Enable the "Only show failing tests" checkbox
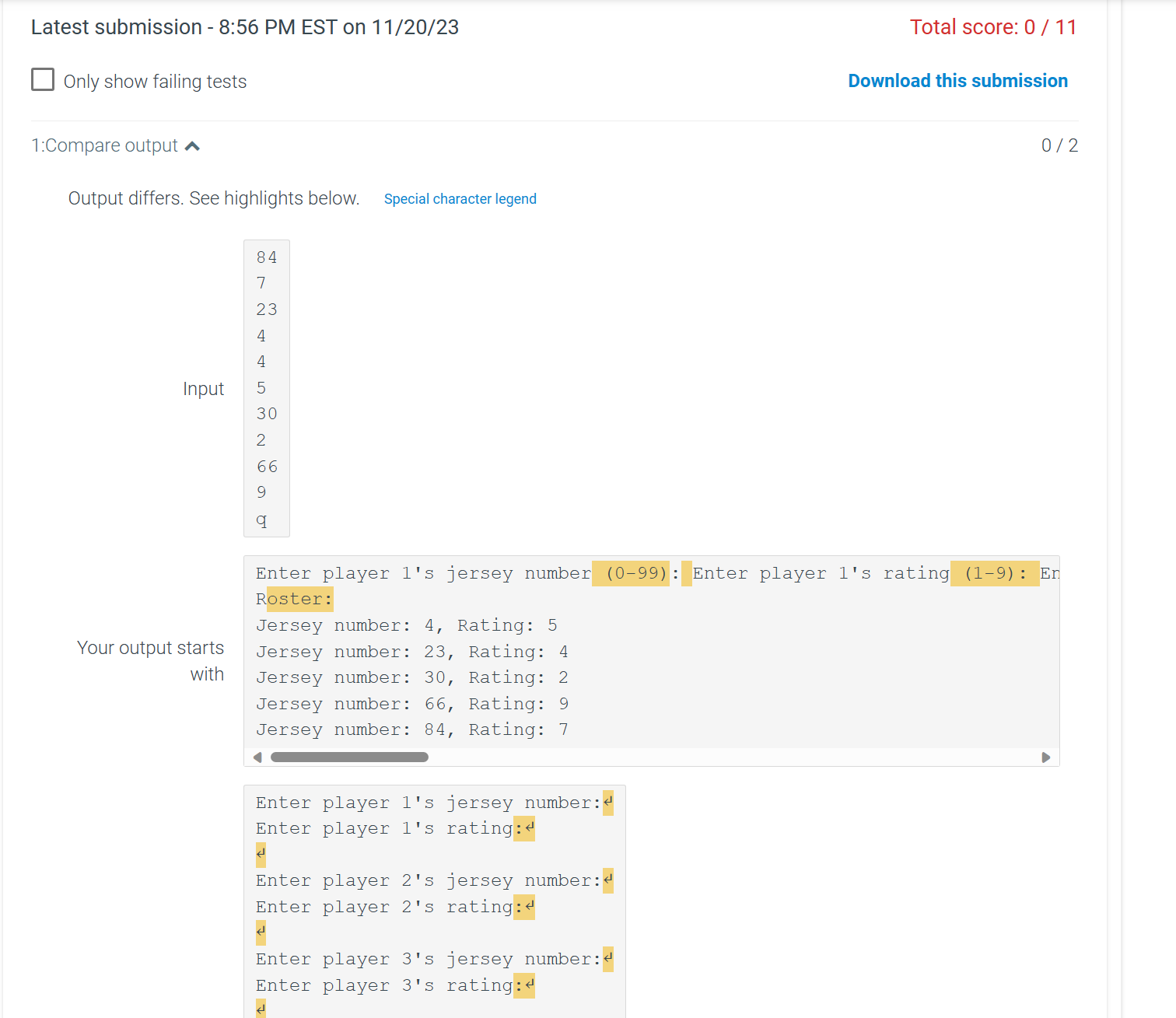This screenshot has height=1018, width=1176. tap(43, 79)
